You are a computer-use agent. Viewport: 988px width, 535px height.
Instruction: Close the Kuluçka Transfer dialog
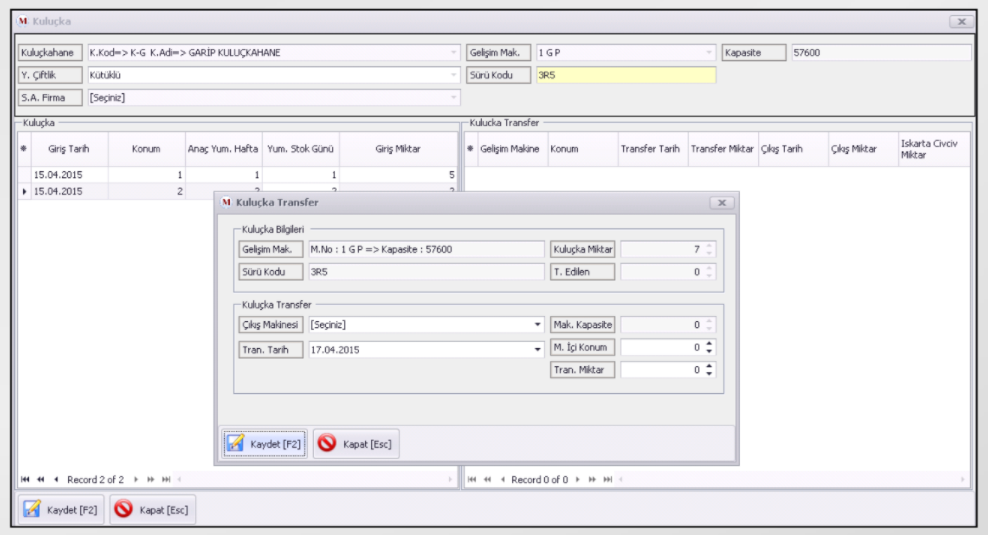[722, 202]
